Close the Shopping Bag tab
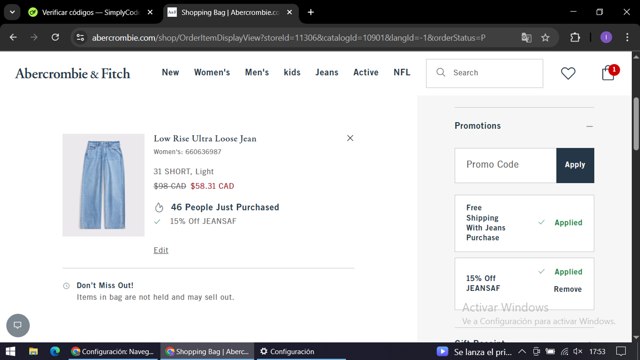The height and width of the screenshot is (360, 640). 289,12
